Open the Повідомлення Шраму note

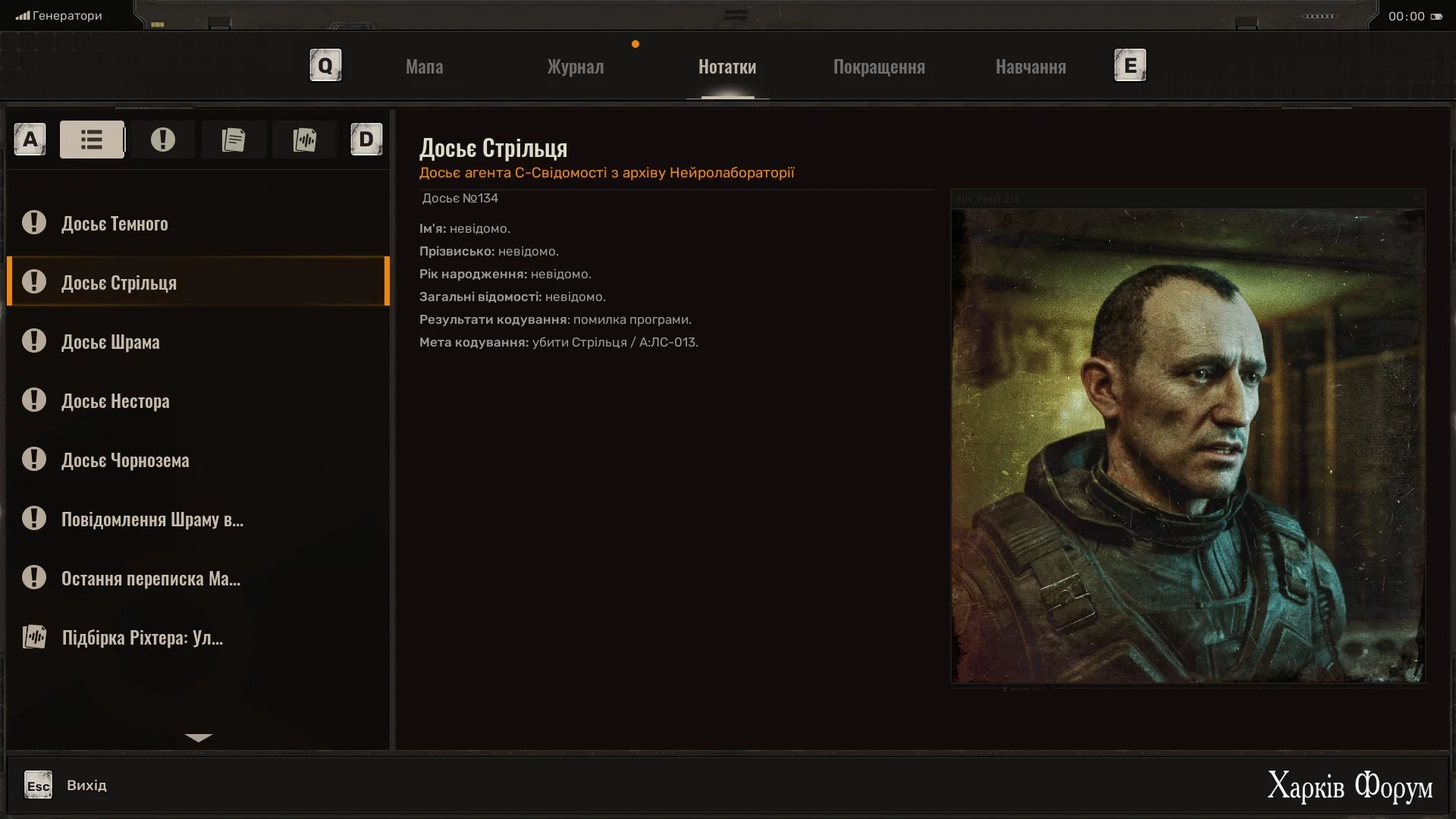tap(198, 519)
